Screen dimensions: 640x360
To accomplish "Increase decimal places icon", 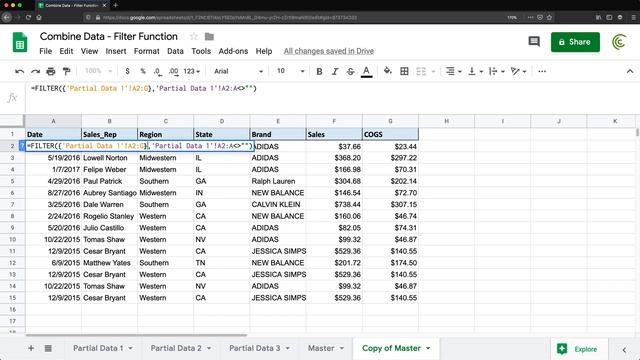I will pos(173,71).
